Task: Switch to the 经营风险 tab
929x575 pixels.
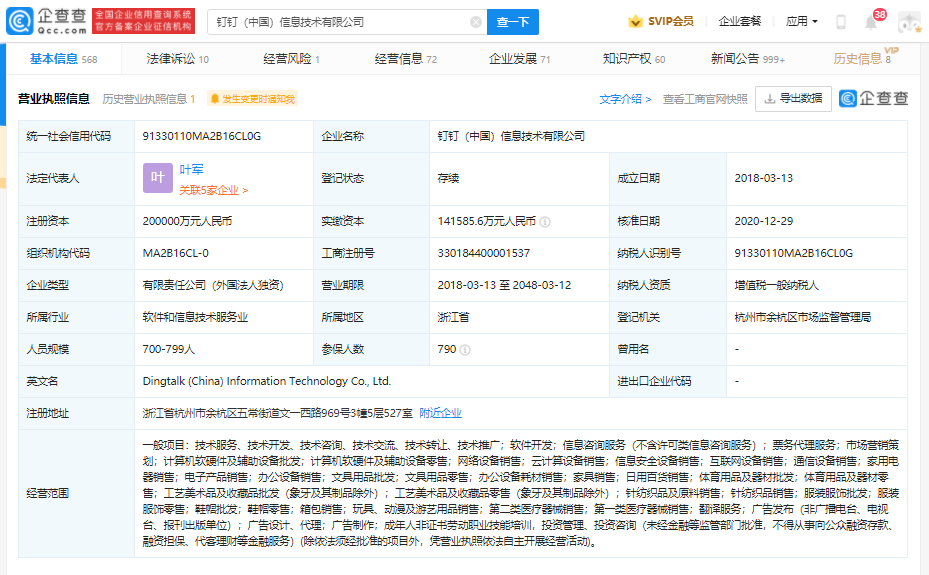Action: click(x=291, y=59)
